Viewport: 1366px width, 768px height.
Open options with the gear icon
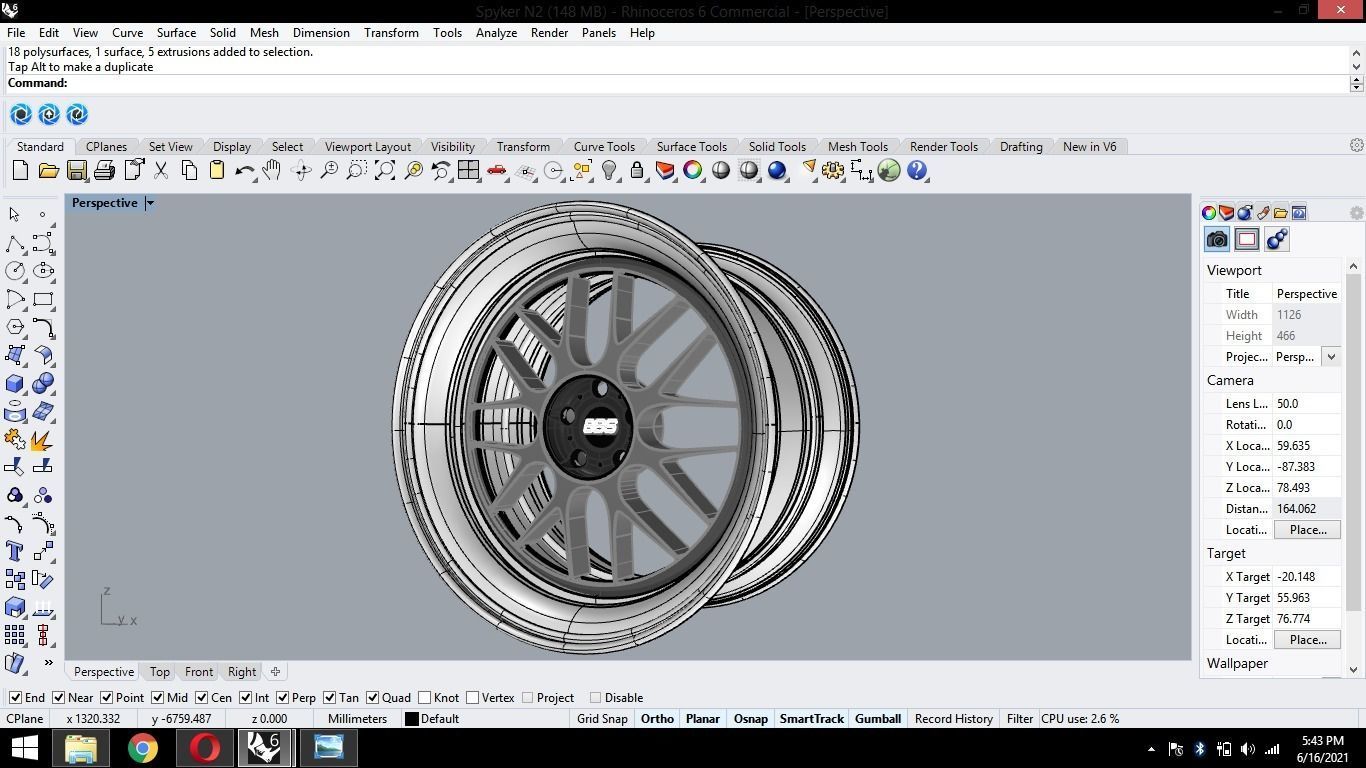pyautogui.click(x=833, y=171)
